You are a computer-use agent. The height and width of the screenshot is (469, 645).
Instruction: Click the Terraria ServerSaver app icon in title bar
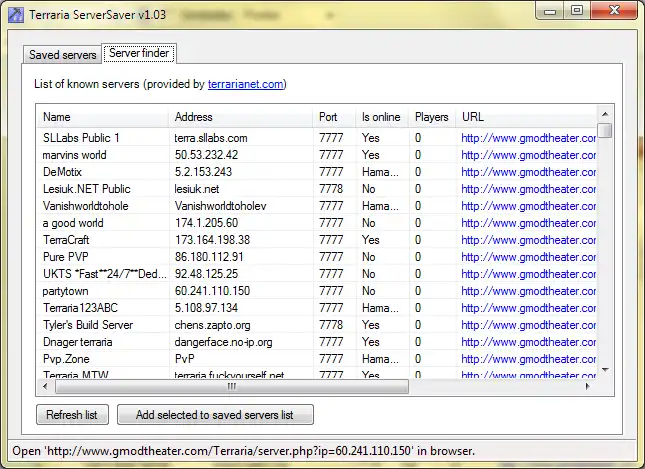pos(16,15)
